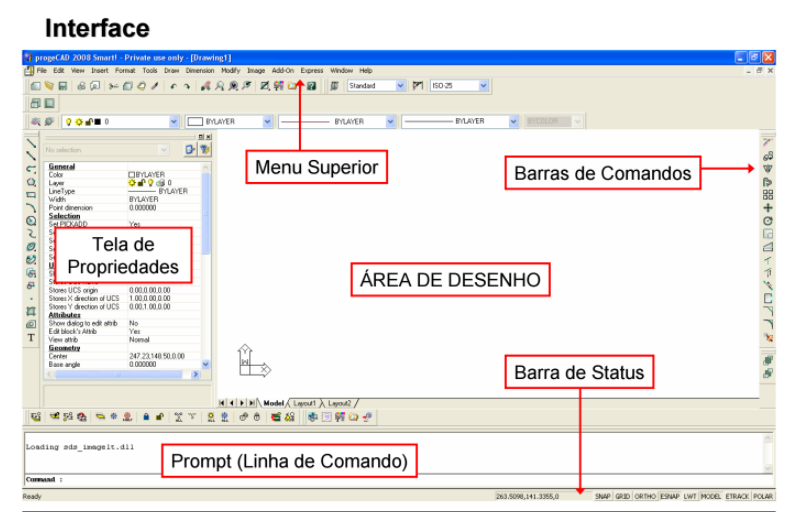Toggle GRID display in the status bar
Screen dimensions: 789x512
[622, 495]
